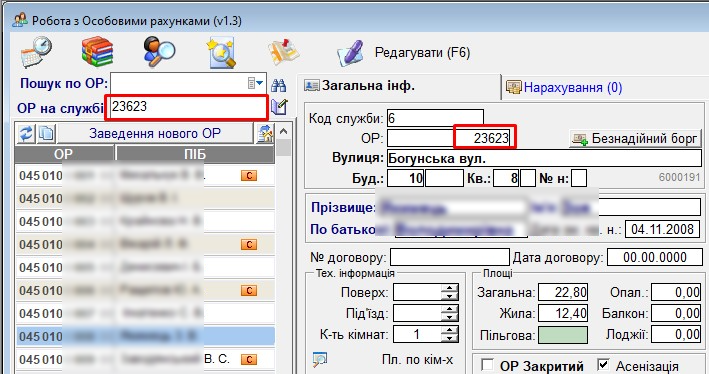Screen dimensions: 709x374
Task: Click the orange C badge in row ending В. С.
Action: (249, 360)
